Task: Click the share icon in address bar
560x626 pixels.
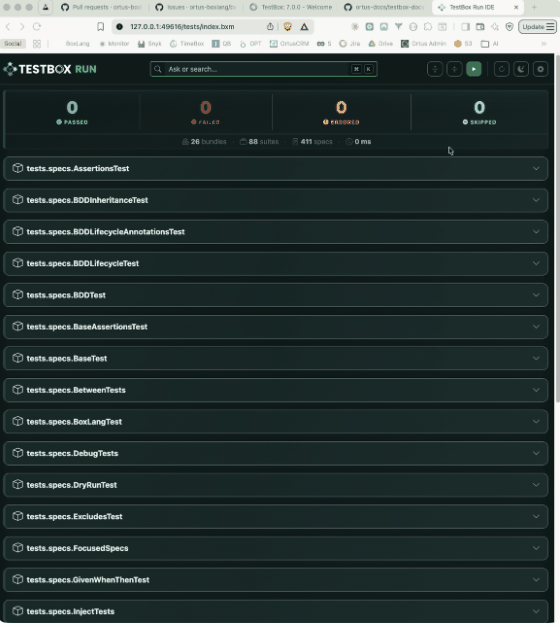Action: [x=270, y=27]
